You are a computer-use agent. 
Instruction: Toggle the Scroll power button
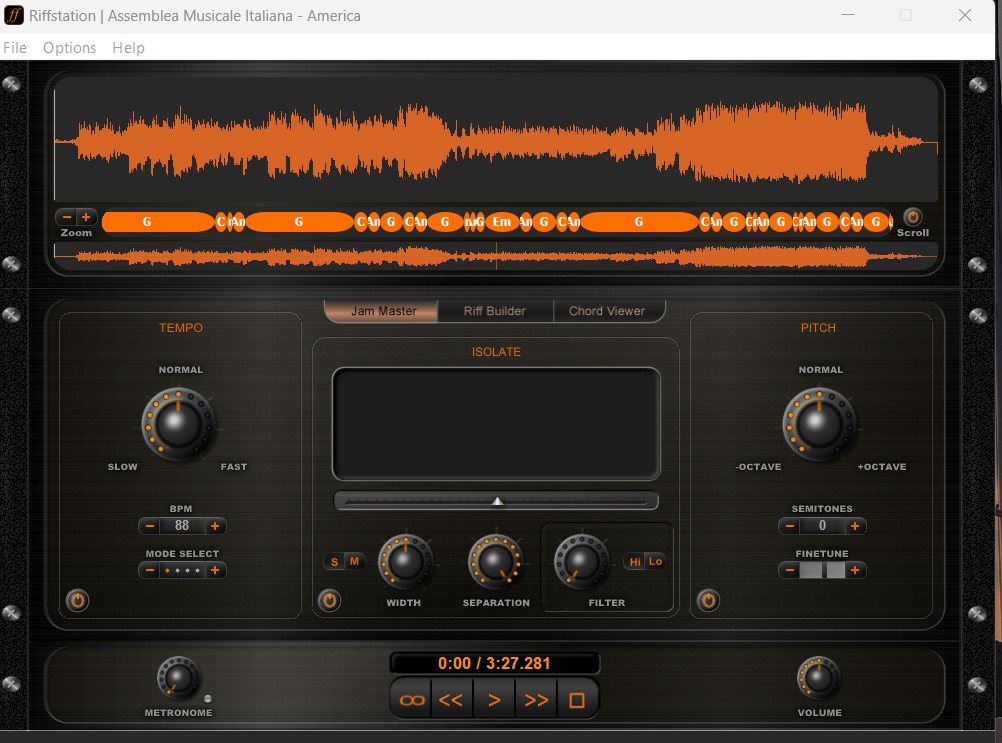(x=913, y=217)
